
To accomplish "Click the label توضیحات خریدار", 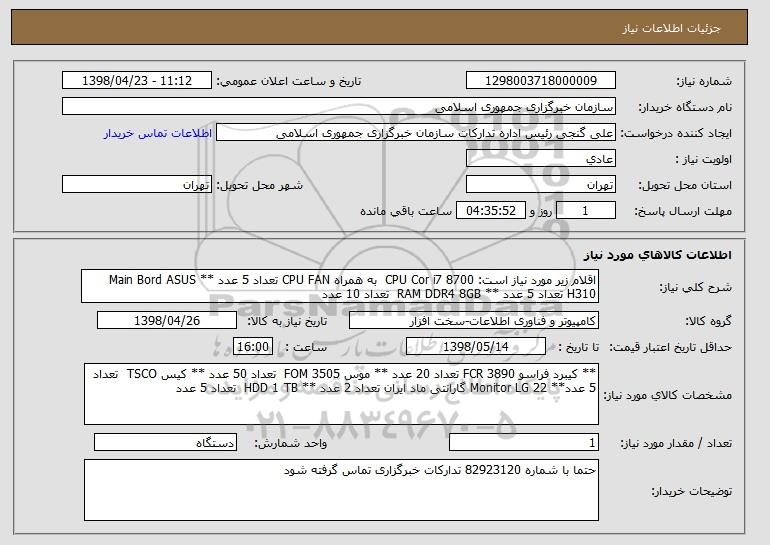I will click(x=691, y=491).
